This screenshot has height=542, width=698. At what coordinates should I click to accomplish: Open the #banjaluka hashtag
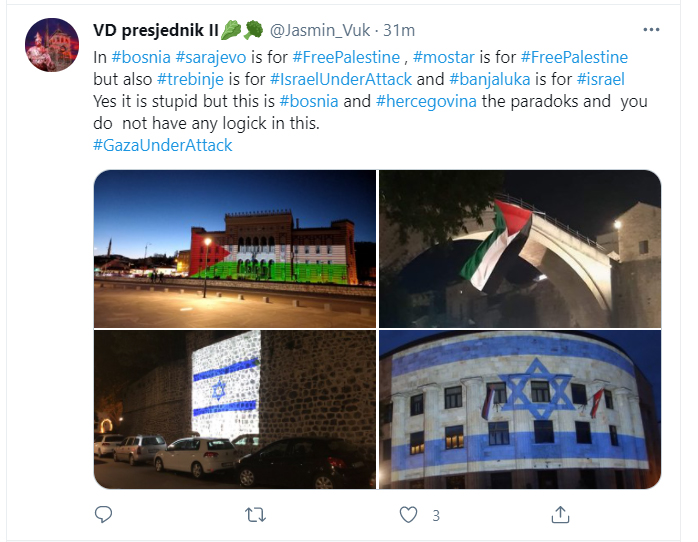490,79
